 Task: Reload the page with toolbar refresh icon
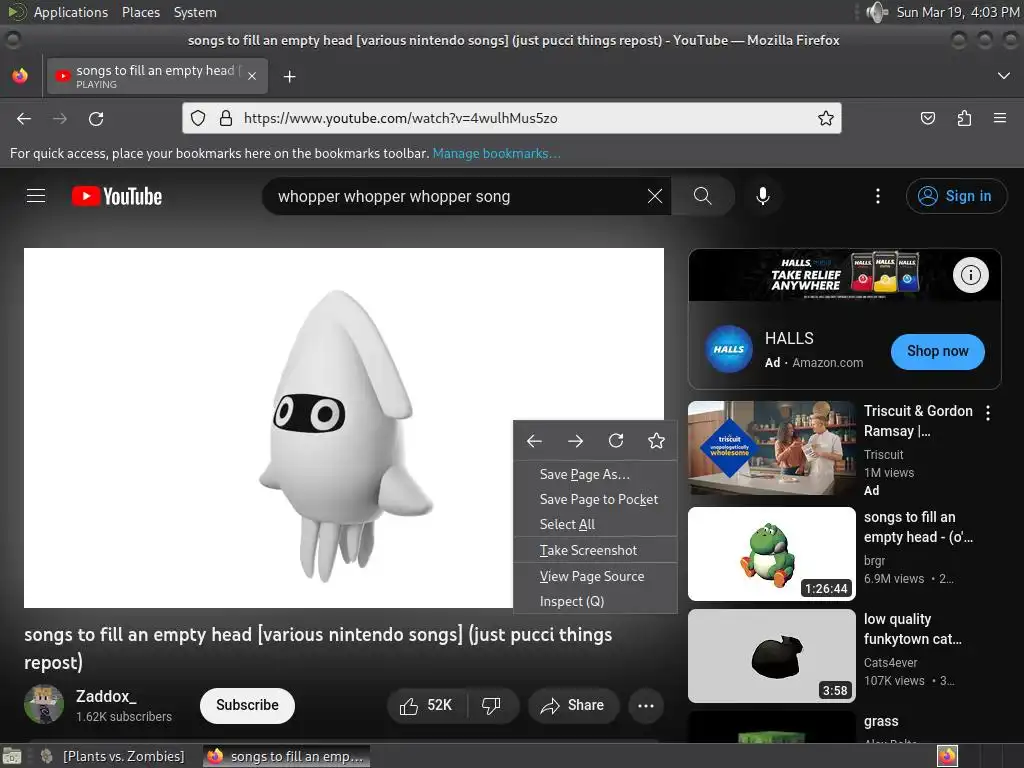click(x=96, y=118)
